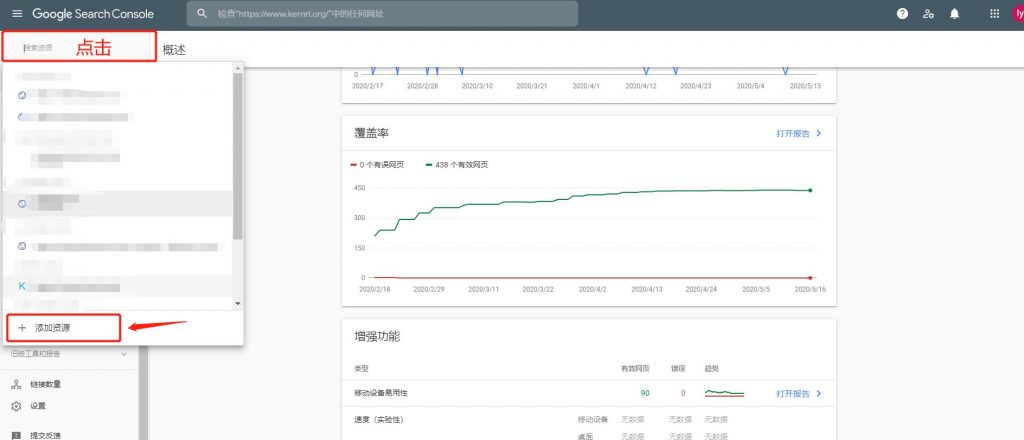Click the property list scroll-down arrow
The height and width of the screenshot is (440, 1024).
point(238,304)
